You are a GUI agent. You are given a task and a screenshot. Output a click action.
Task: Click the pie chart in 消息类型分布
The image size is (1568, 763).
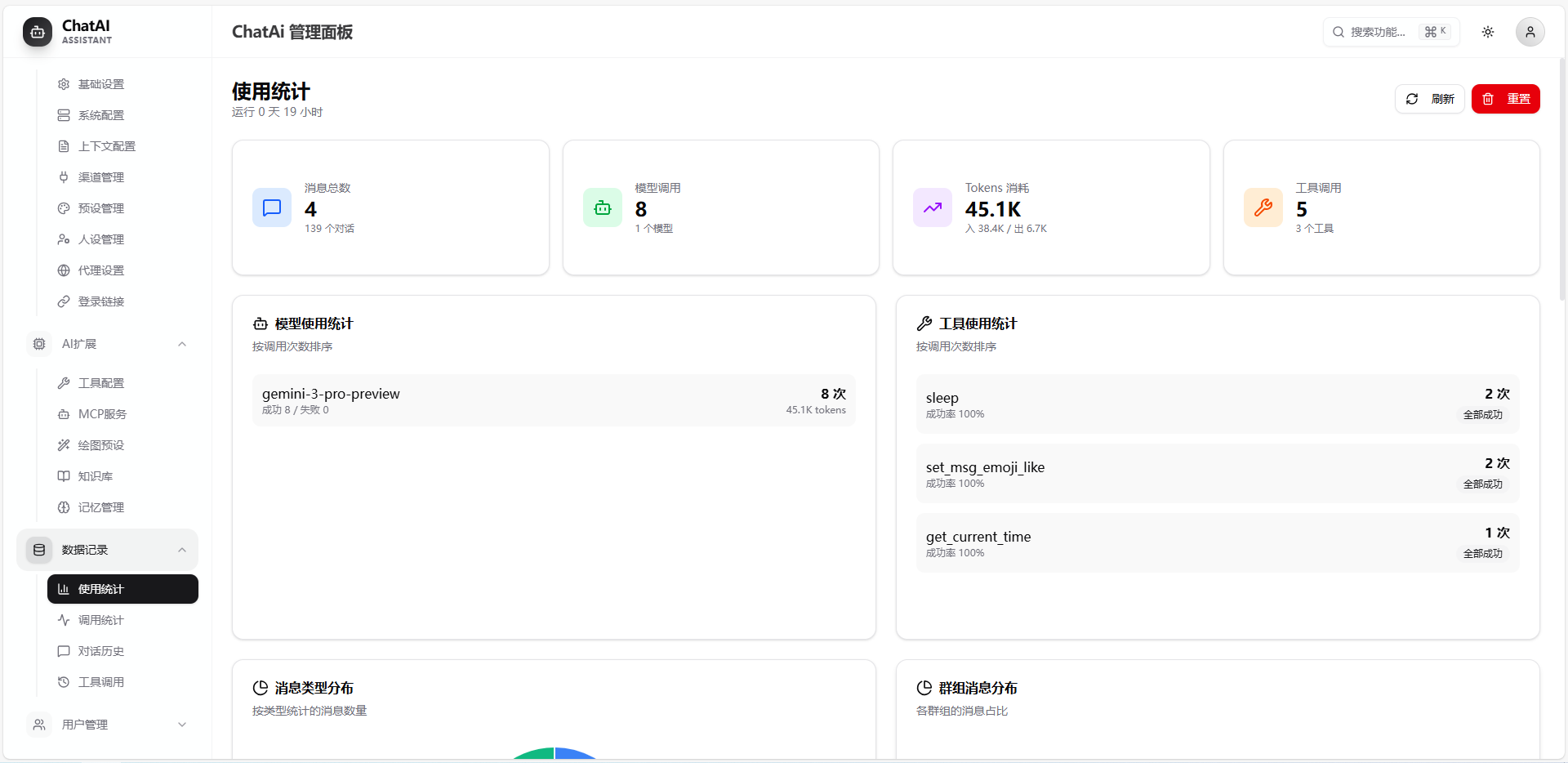click(555, 754)
